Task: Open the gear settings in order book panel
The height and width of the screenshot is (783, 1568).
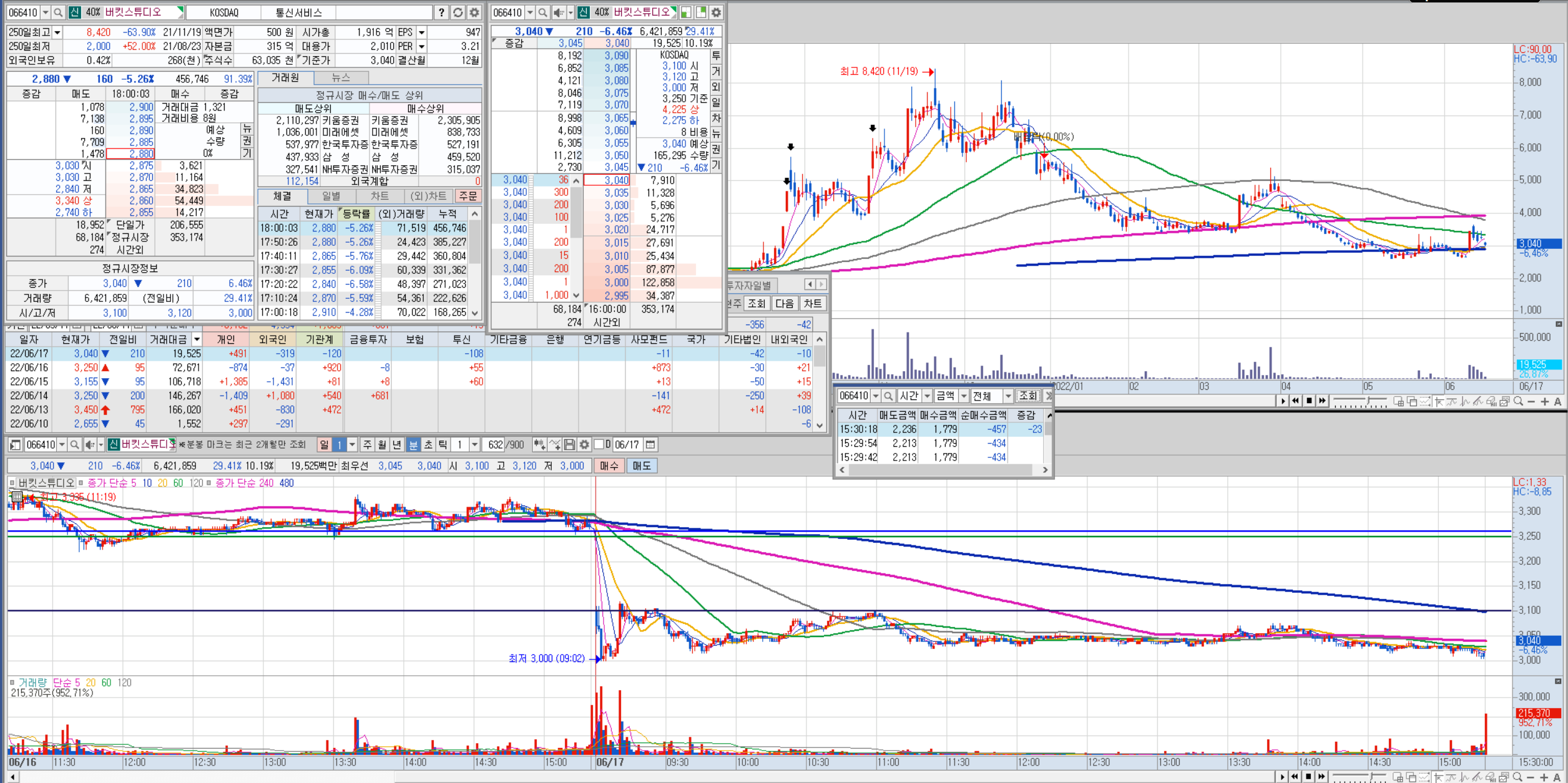Action: (716, 12)
